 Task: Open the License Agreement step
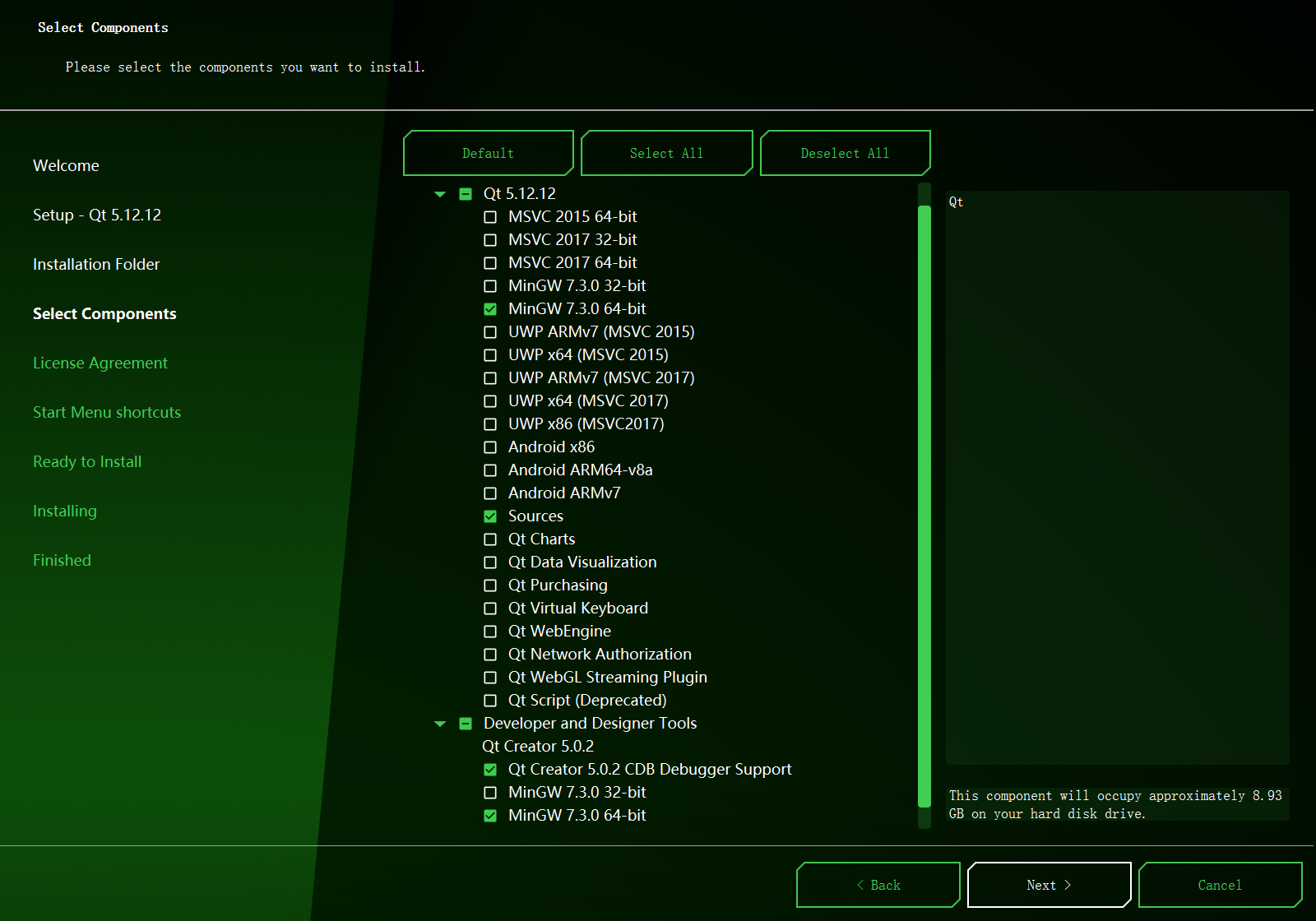click(x=100, y=363)
